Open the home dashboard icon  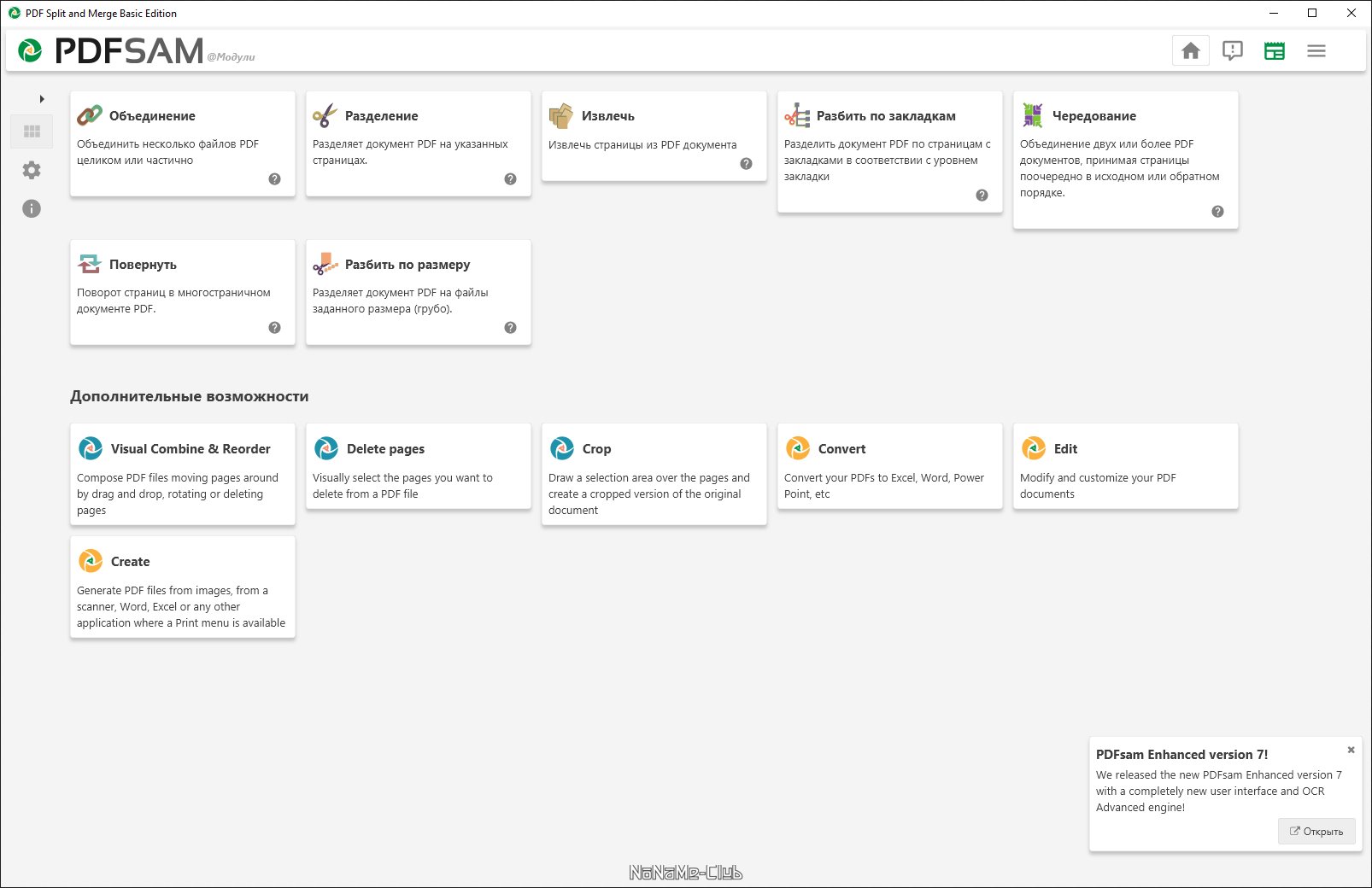coord(1190,51)
